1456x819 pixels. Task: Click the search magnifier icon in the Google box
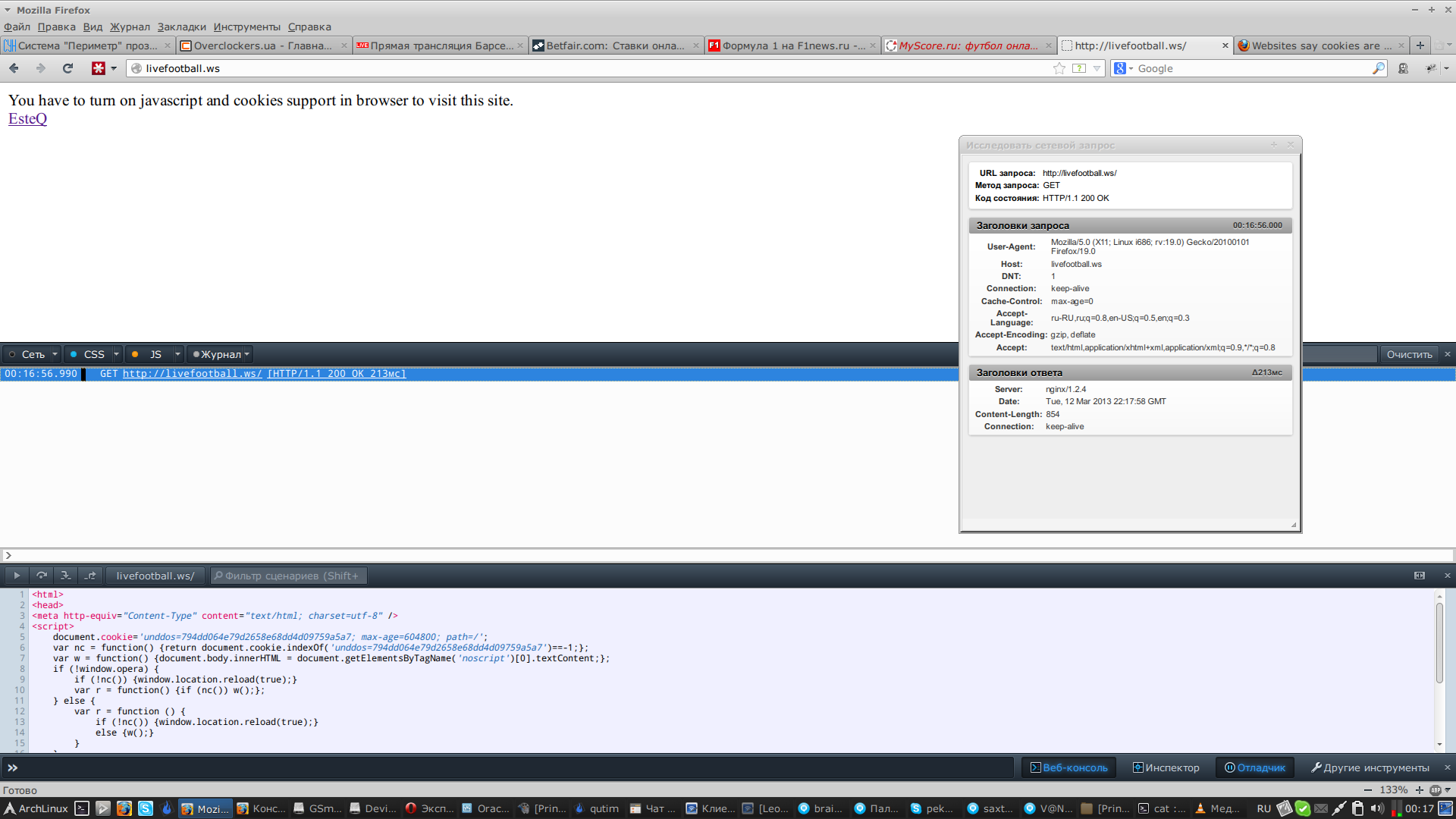(x=1378, y=68)
